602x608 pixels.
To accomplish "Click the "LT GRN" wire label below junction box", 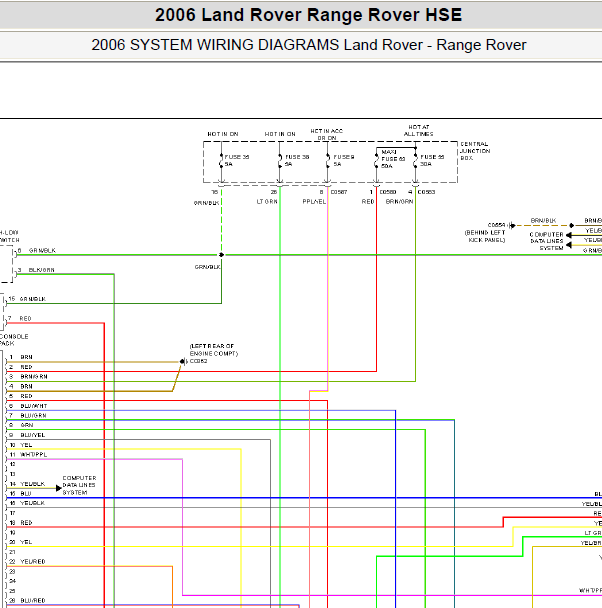I will click(267, 202).
